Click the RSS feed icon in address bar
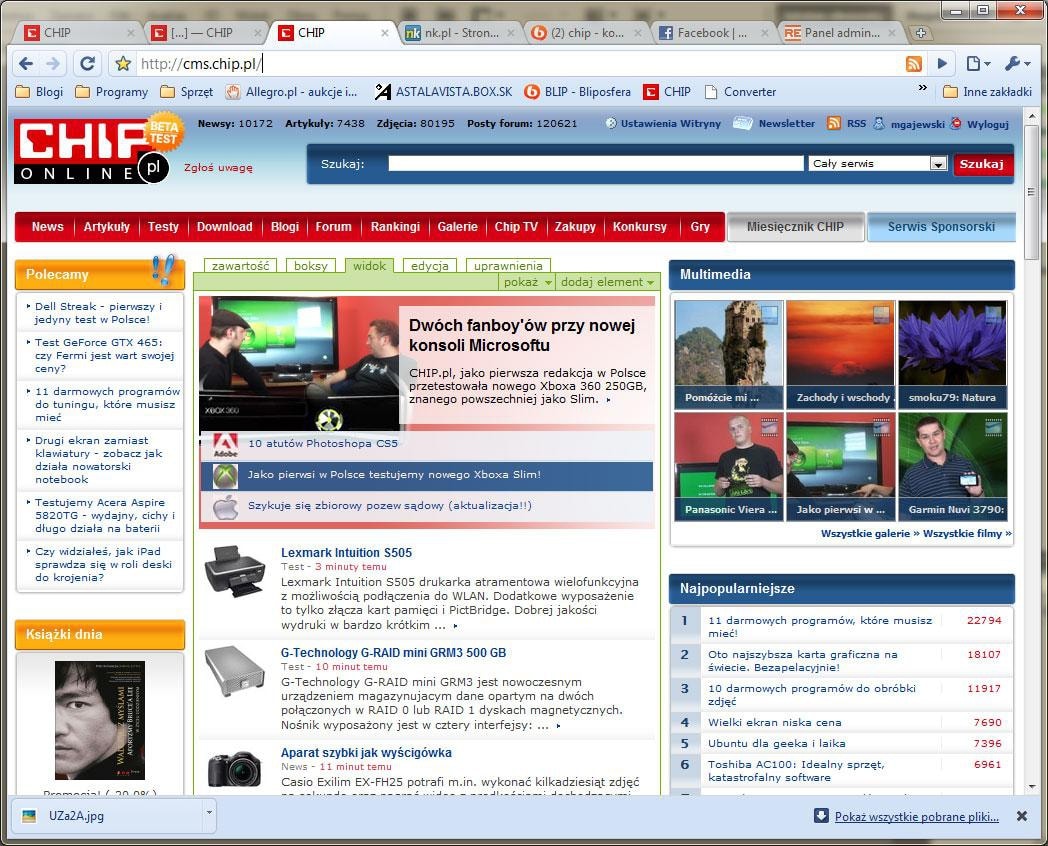 coord(913,63)
